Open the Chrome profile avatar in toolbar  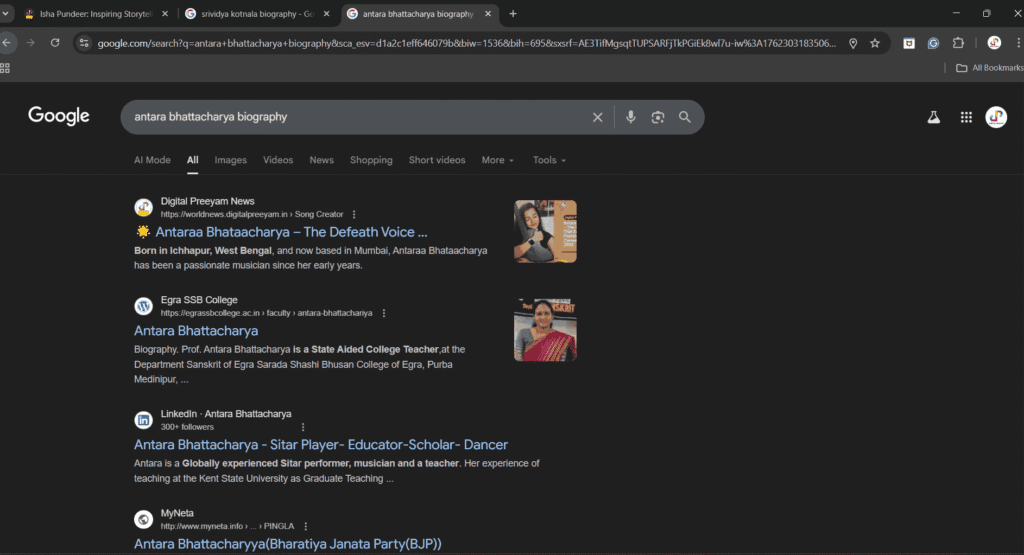click(994, 43)
